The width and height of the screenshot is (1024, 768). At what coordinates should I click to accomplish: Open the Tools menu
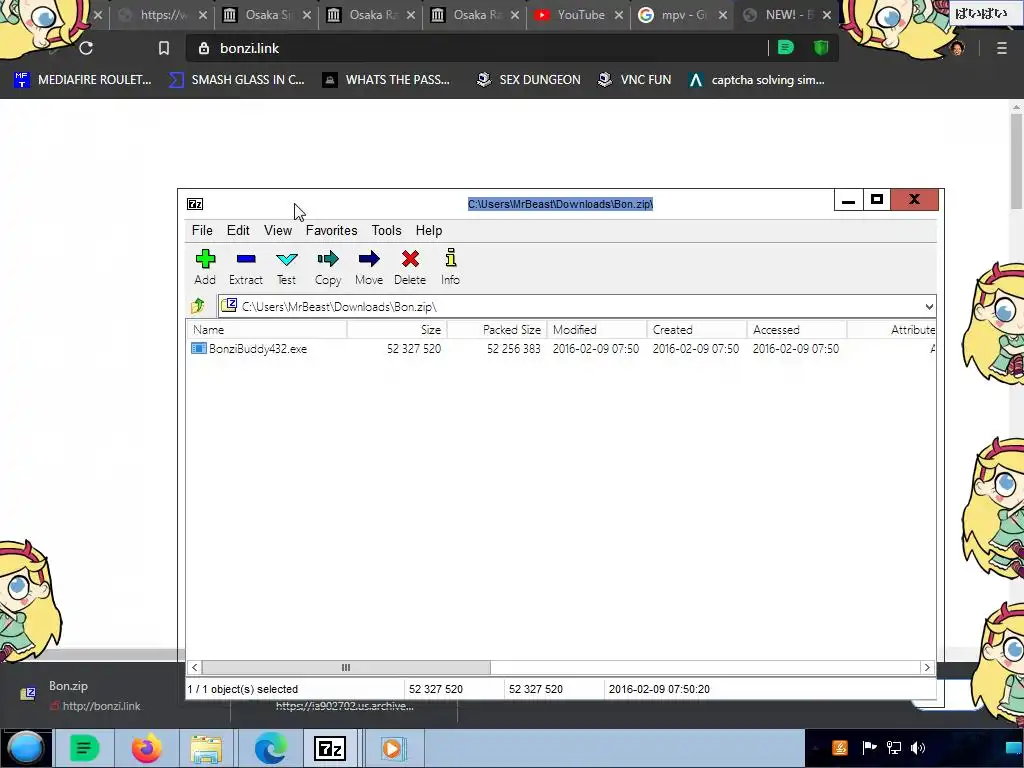tap(387, 231)
